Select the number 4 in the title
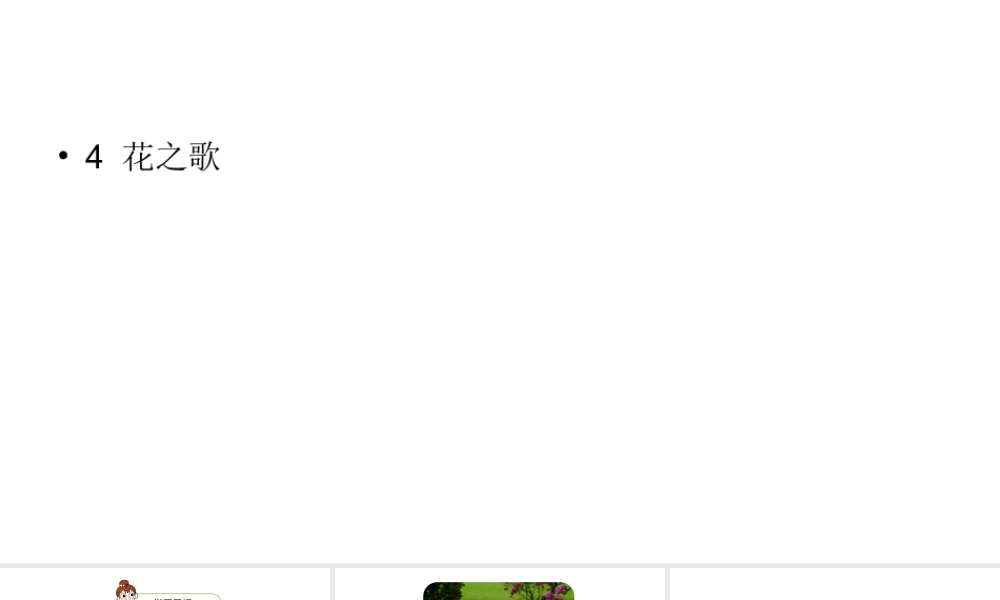Screen dimensions: 1000x600 pos(94,157)
